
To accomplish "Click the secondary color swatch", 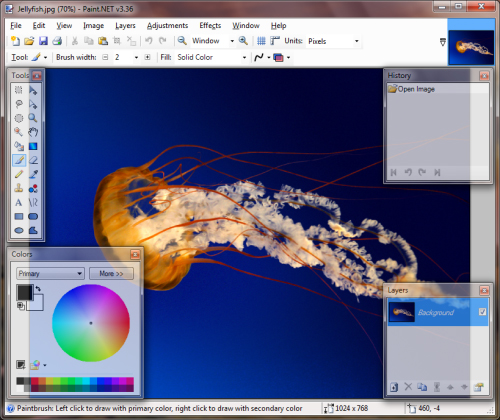I will tap(37, 305).
